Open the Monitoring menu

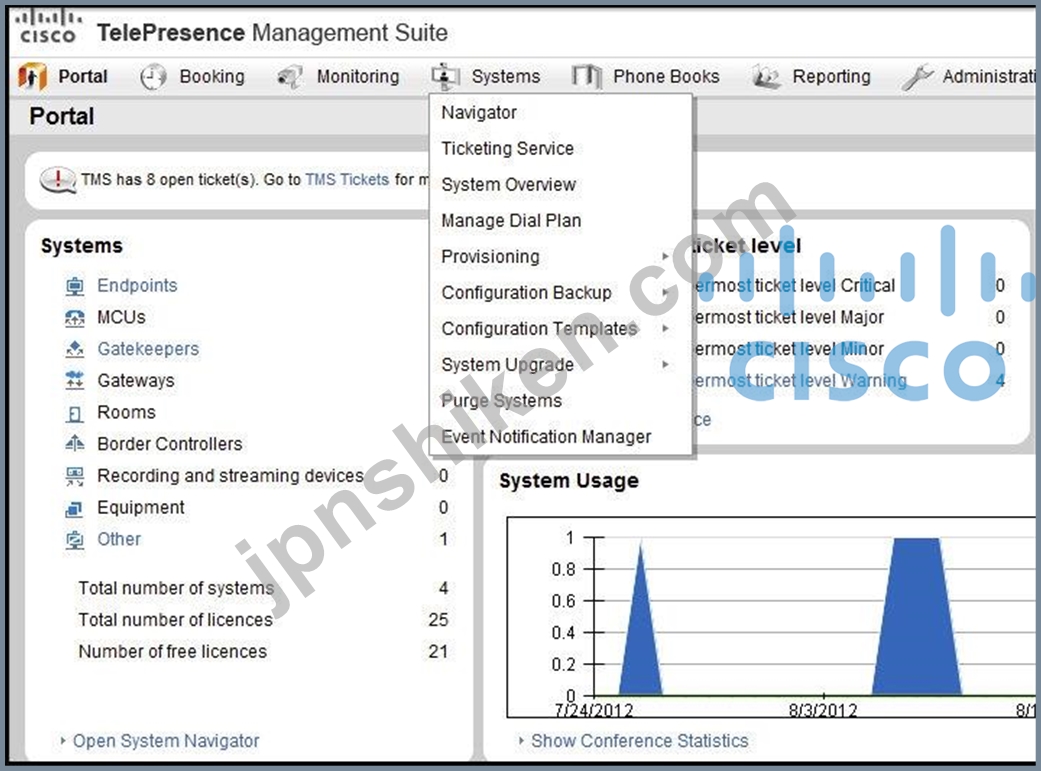[358, 77]
